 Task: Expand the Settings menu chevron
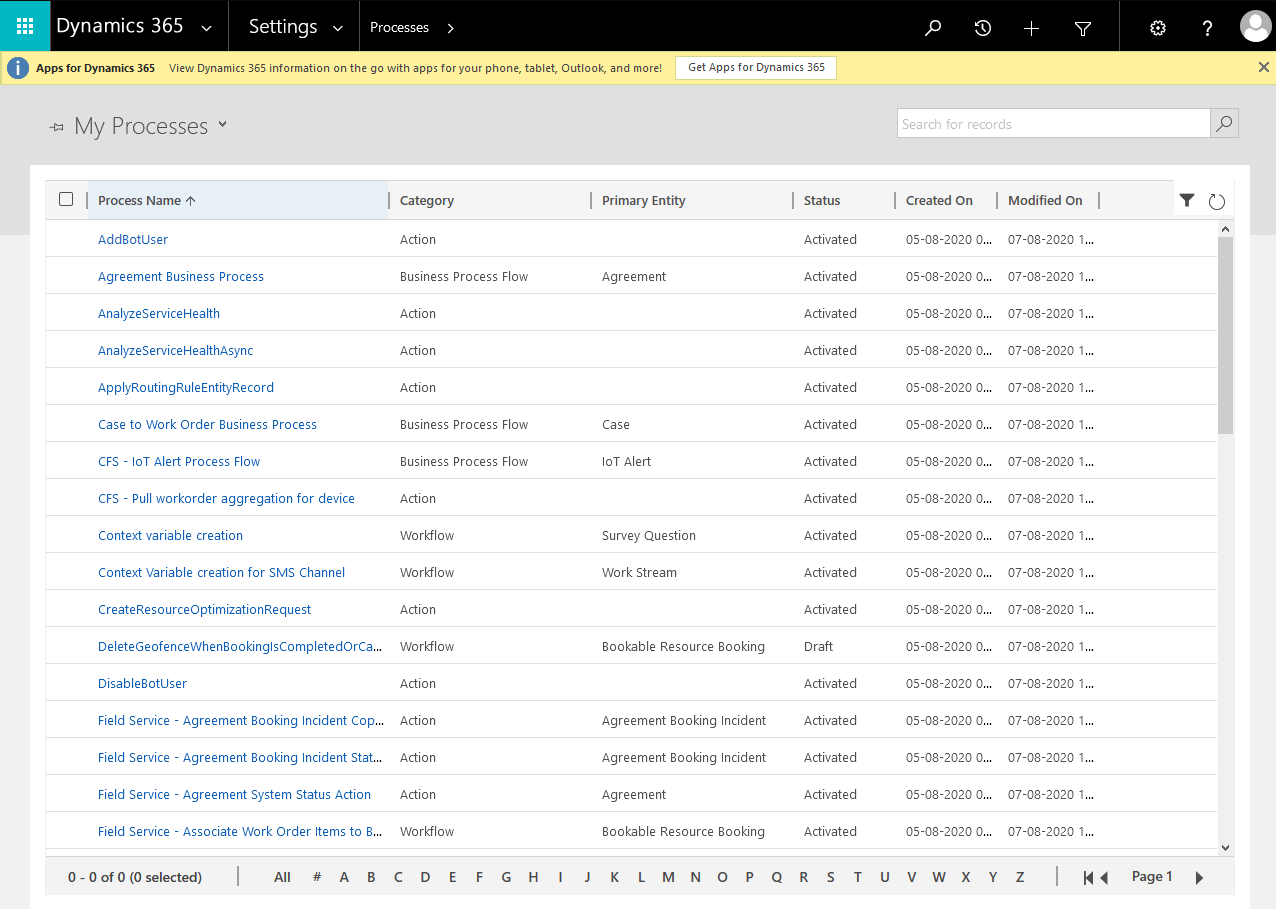coord(337,27)
